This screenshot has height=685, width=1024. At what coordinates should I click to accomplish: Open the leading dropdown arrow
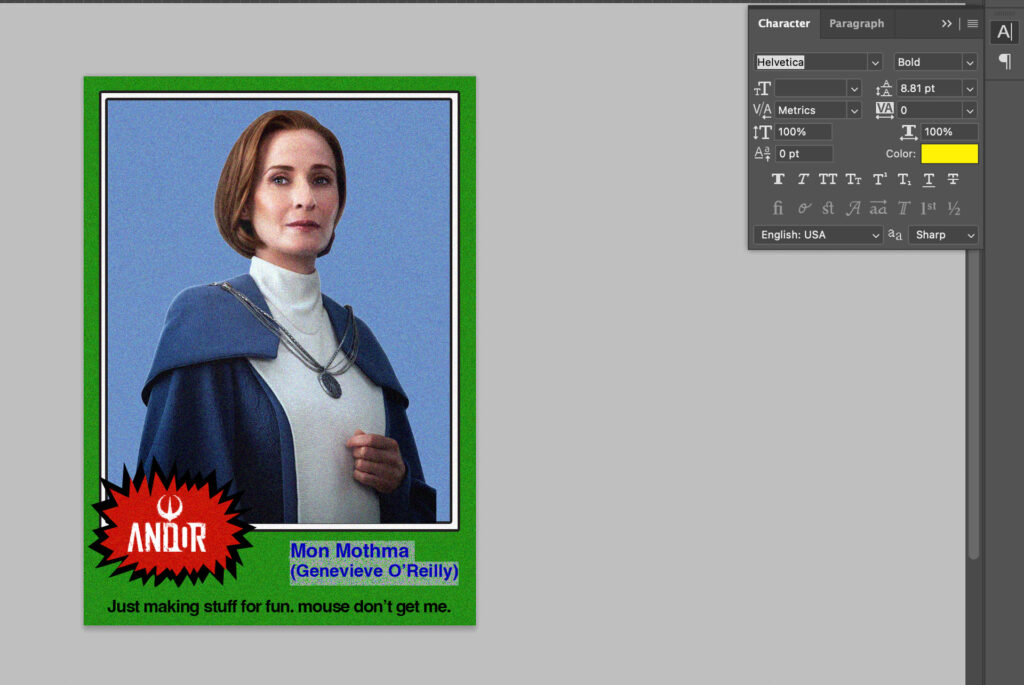[970, 89]
